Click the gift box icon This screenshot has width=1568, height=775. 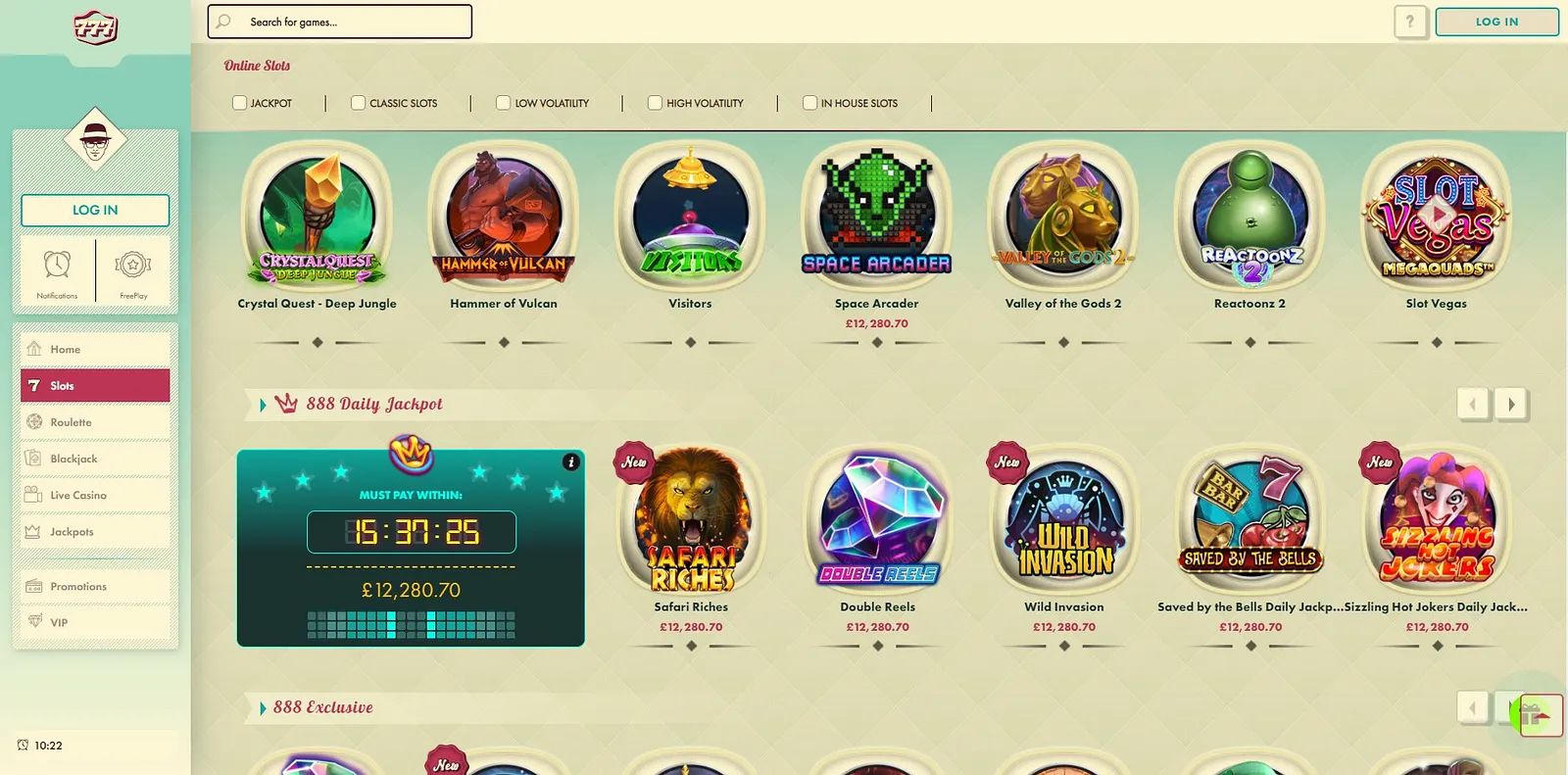coord(1535,715)
